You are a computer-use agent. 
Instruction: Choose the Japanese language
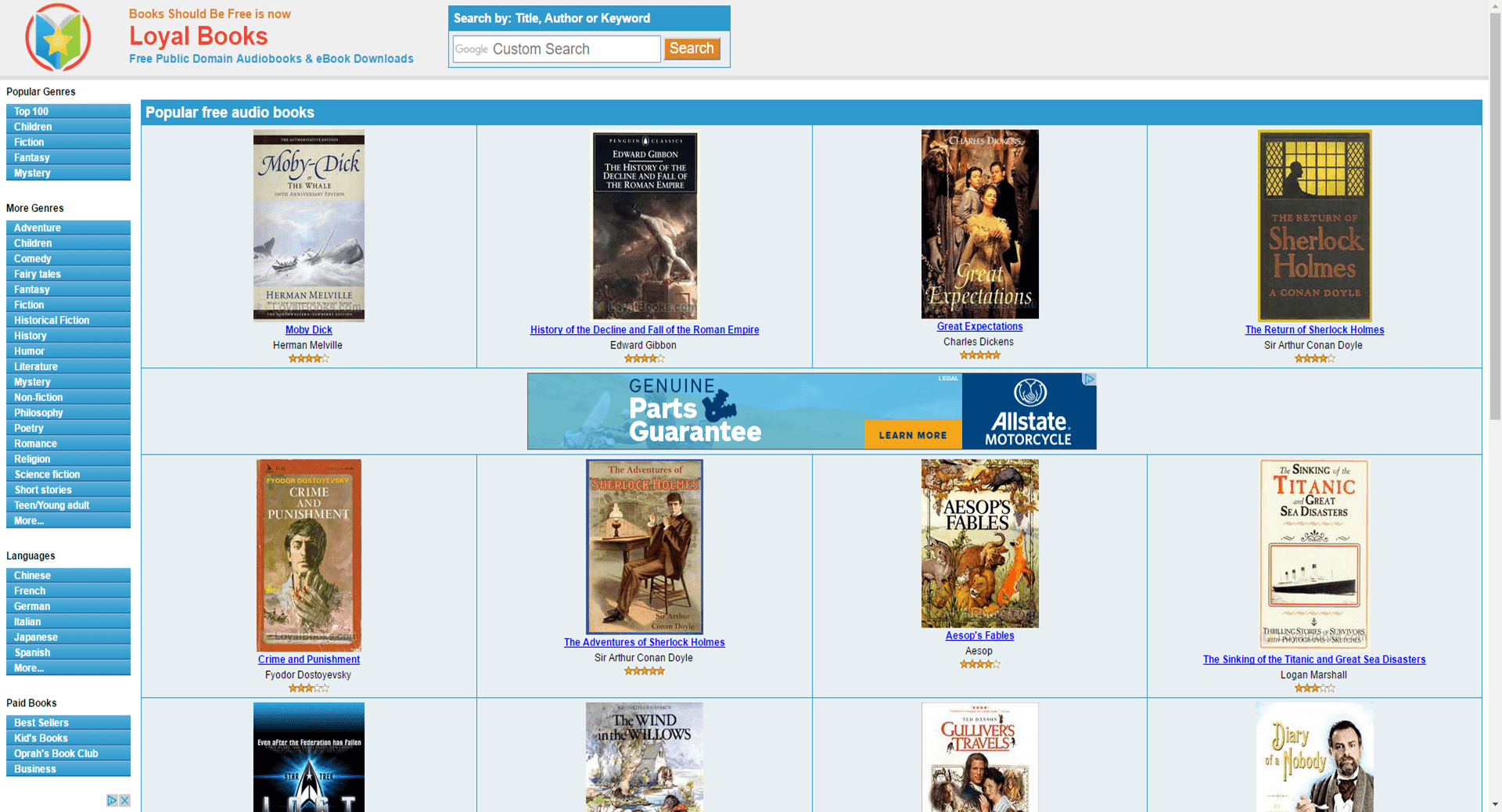[68, 637]
